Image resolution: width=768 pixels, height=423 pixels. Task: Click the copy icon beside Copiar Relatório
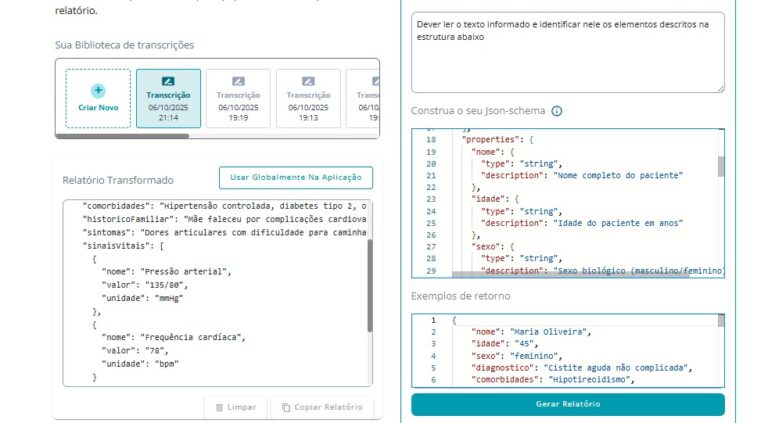(x=287, y=408)
